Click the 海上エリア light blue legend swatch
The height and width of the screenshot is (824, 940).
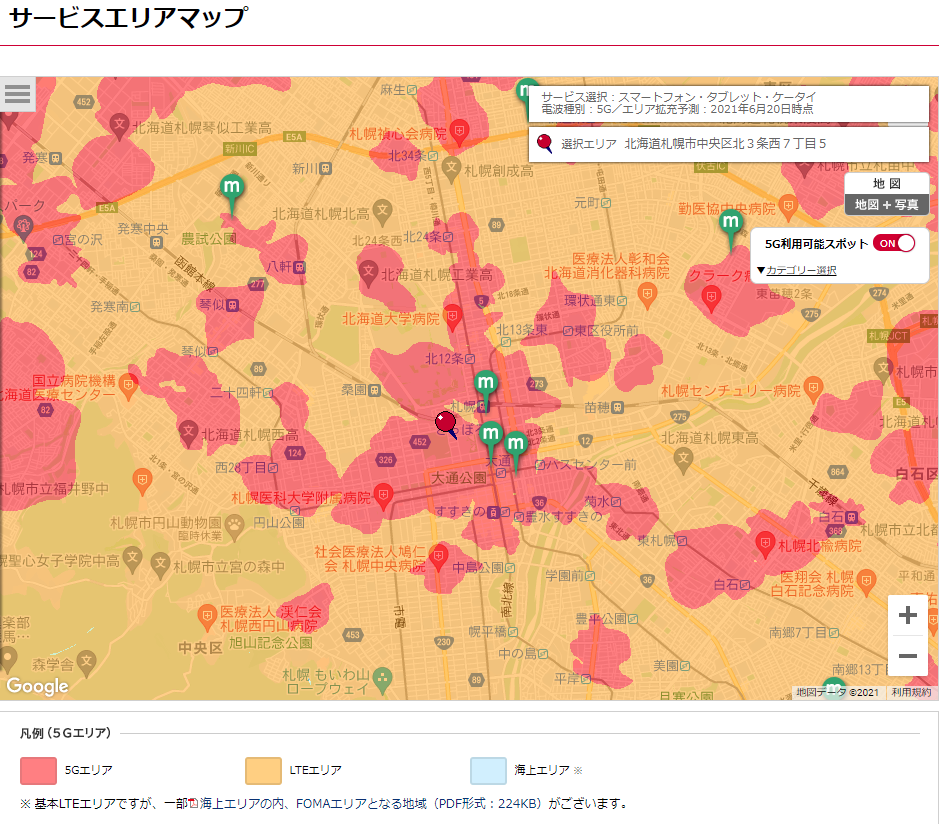tap(489, 771)
